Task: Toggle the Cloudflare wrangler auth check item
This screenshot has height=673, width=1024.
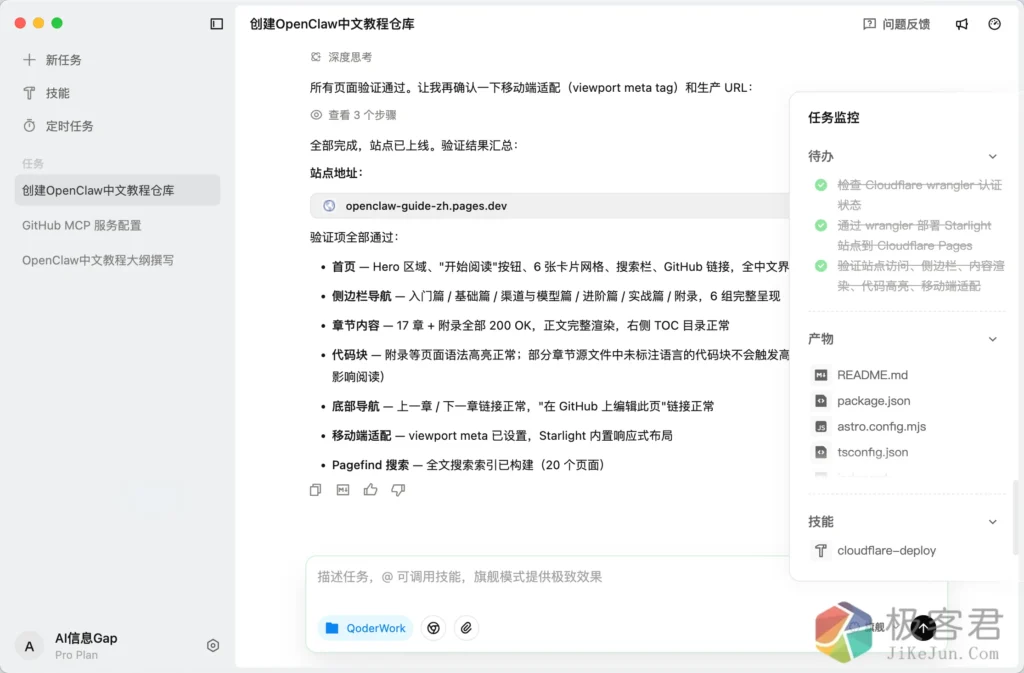Action: (x=821, y=185)
